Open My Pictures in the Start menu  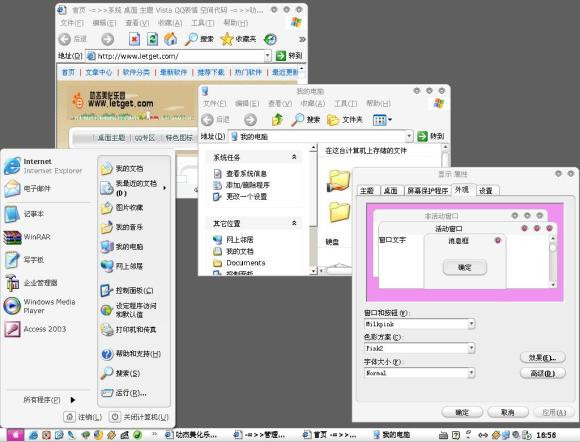(122, 207)
